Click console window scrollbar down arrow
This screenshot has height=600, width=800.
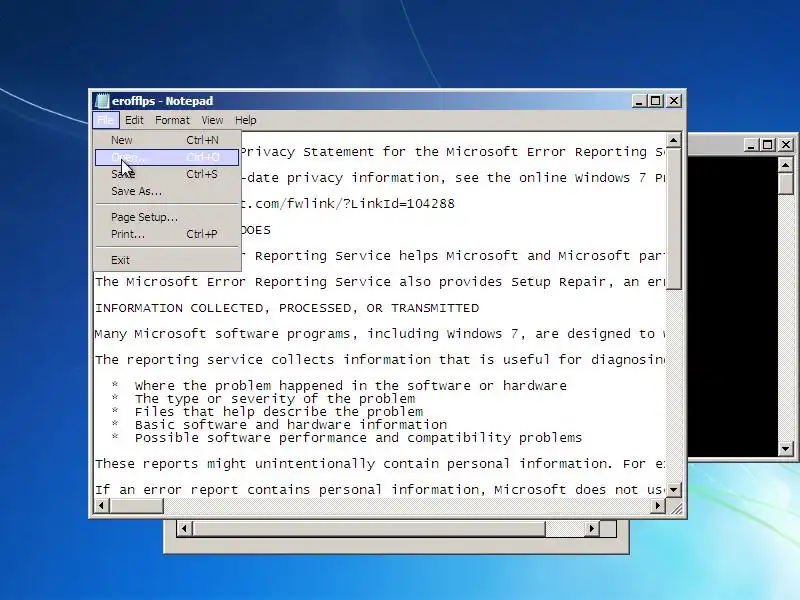[x=786, y=449]
